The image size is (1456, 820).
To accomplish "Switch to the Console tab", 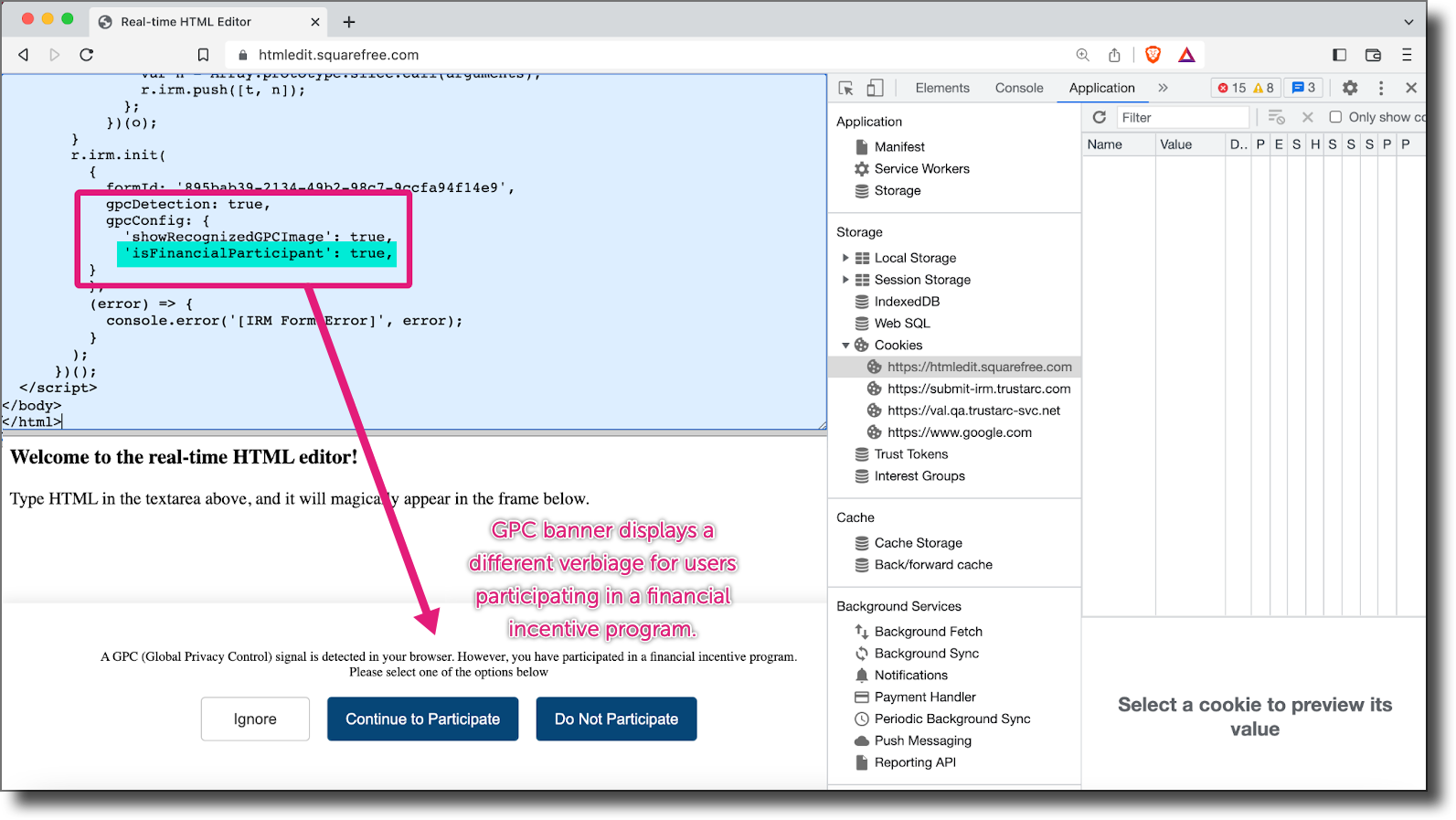I will 1019,88.
